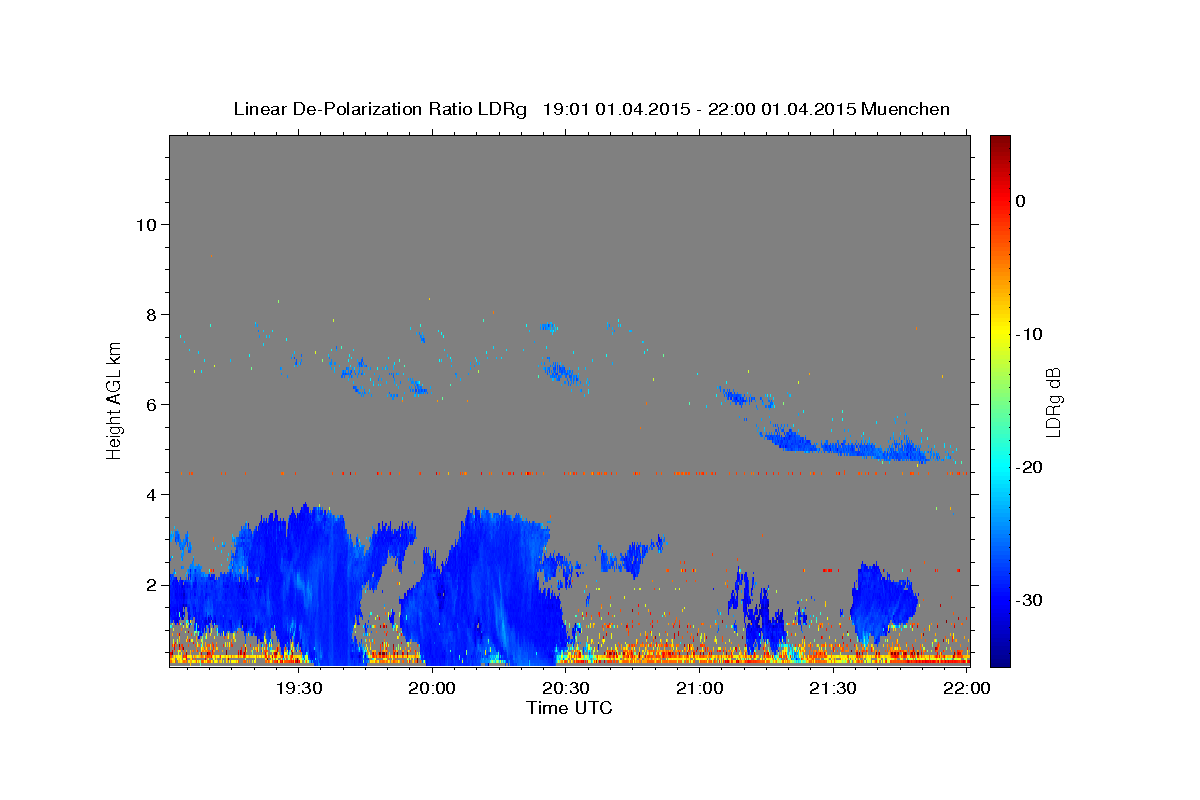Click the height tick label 10
Screen dimensions: 1200x800
click(x=146, y=224)
